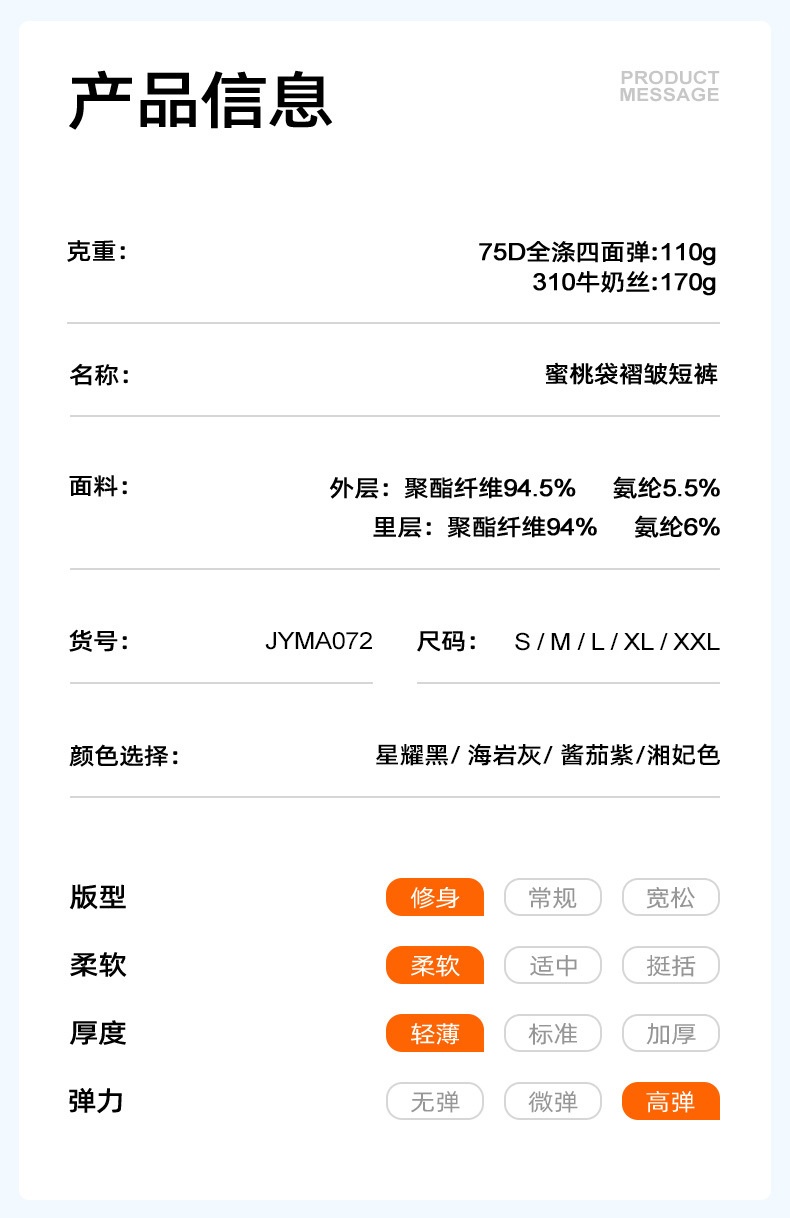Click the item number JYMA072
The image size is (790, 1218).
pyautogui.click(x=319, y=641)
